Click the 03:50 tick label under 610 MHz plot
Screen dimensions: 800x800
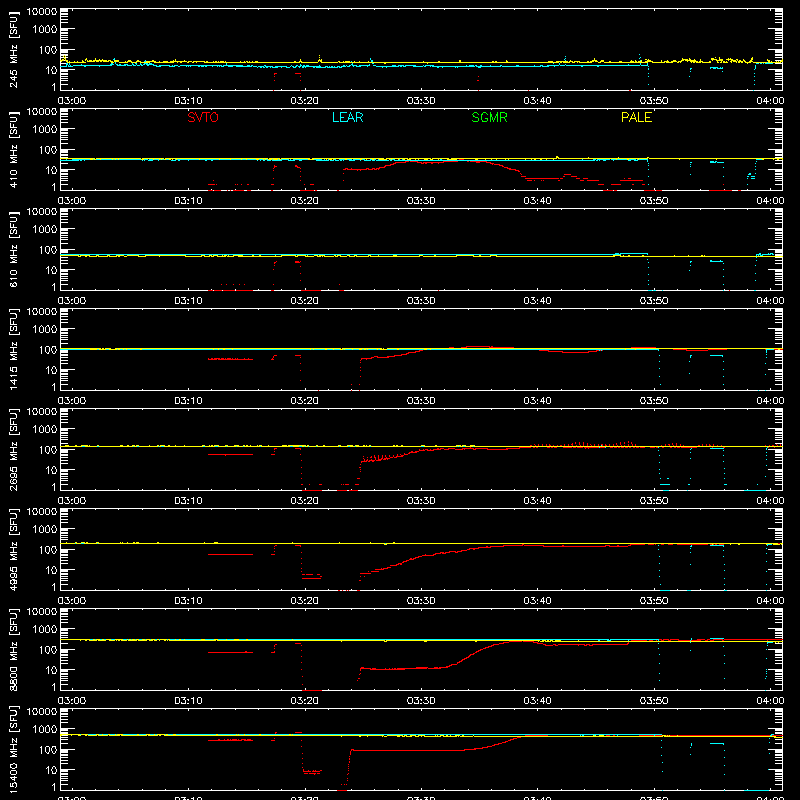coord(654,301)
